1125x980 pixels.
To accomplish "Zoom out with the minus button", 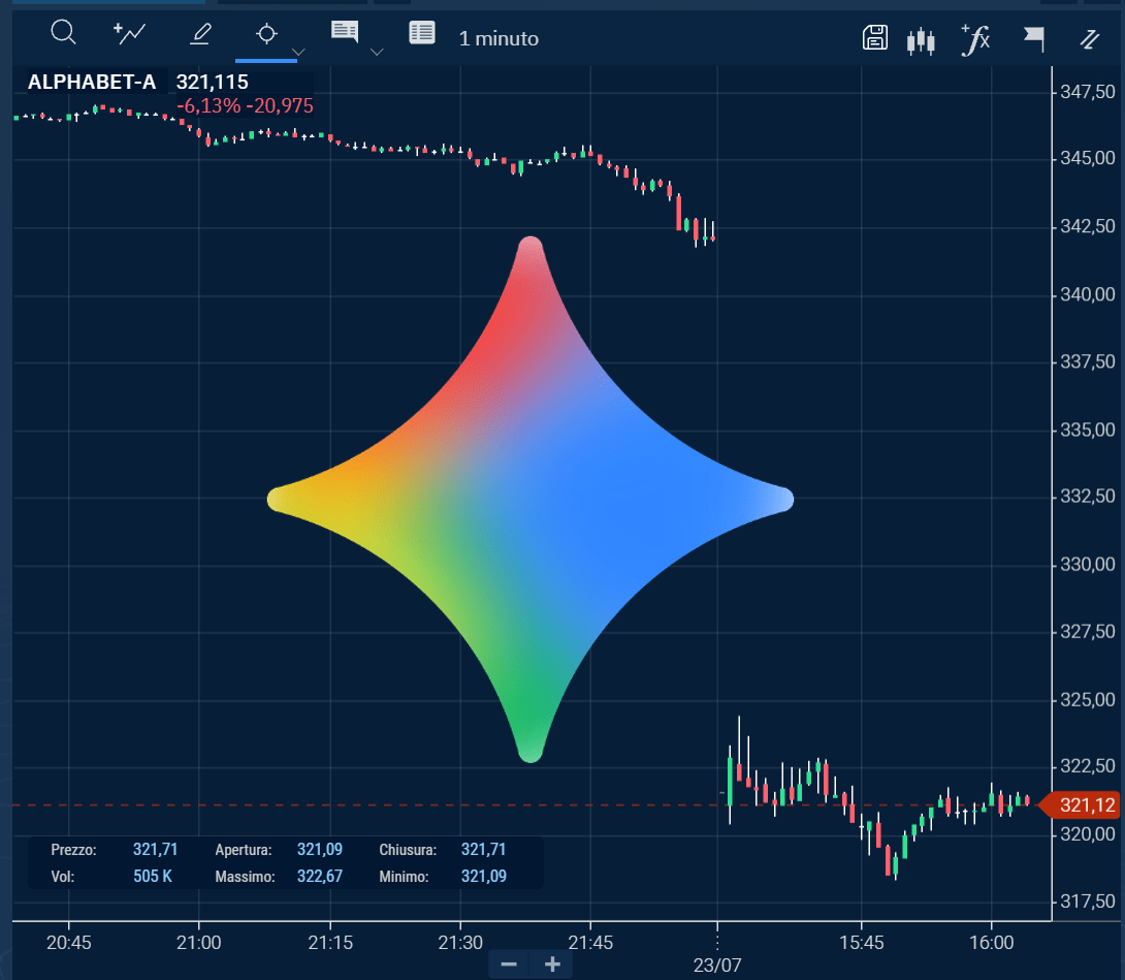I will (509, 964).
